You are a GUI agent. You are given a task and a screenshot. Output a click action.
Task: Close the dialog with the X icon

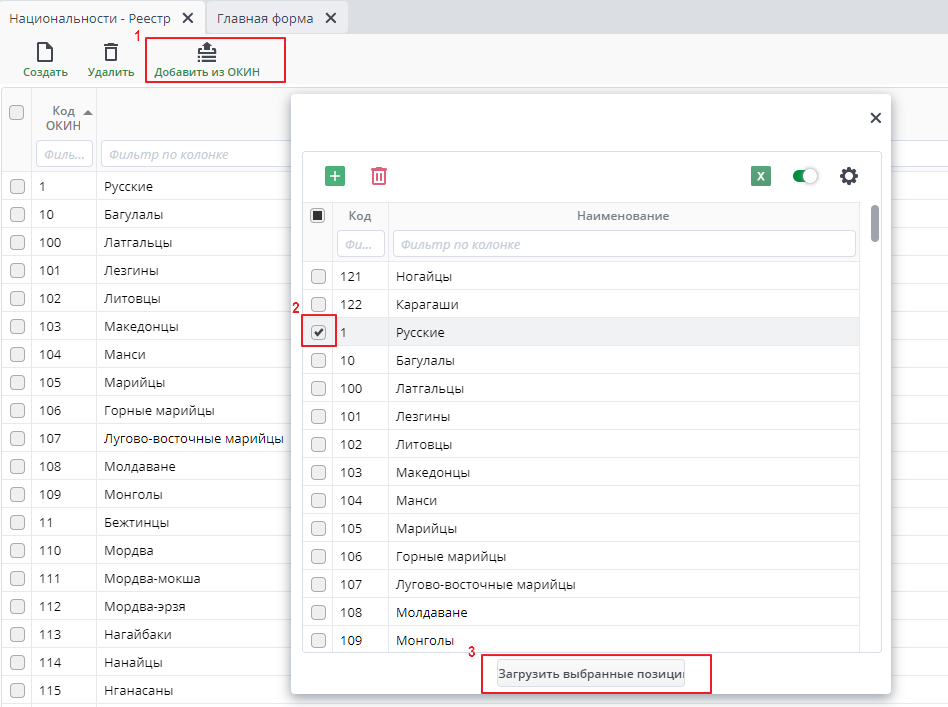875,118
